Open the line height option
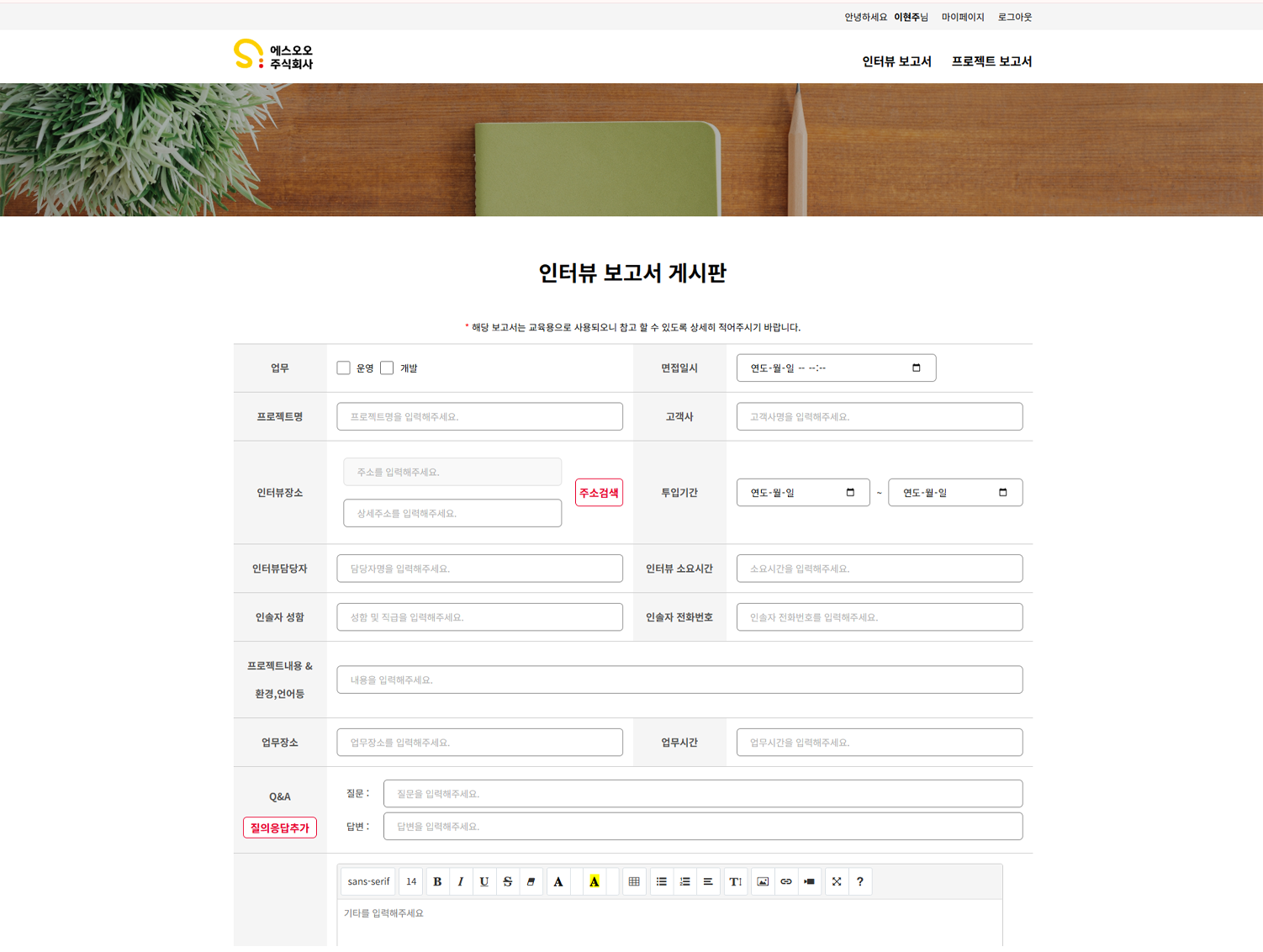This screenshot has width=1263, height=952. [735, 881]
